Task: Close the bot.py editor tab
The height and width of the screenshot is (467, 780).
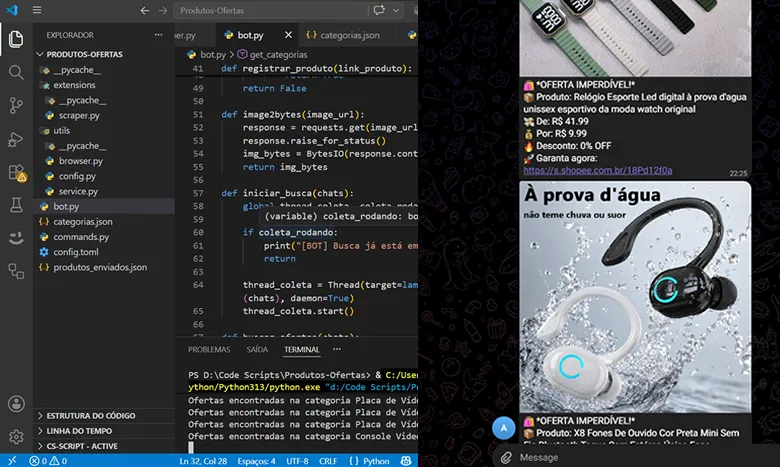Action: (x=288, y=35)
